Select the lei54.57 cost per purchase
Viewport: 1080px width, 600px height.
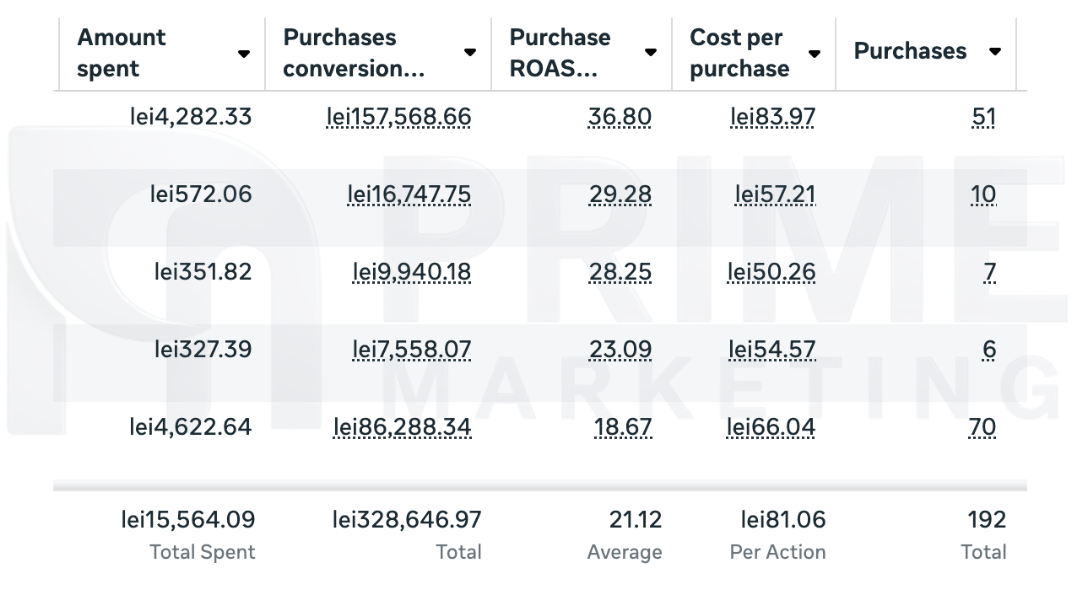(x=771, y=350)
